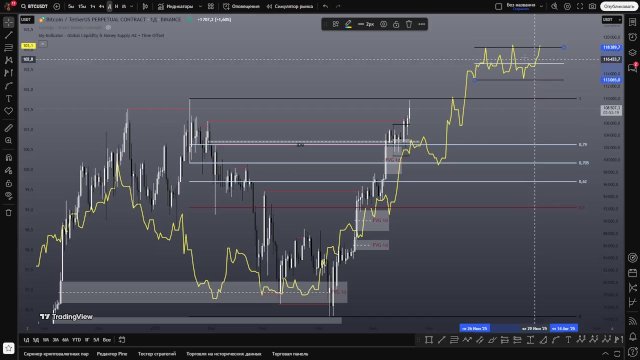Screen dimensions: 640x360
Task: Open the watchlist panel icon
Action: point(633,22)
